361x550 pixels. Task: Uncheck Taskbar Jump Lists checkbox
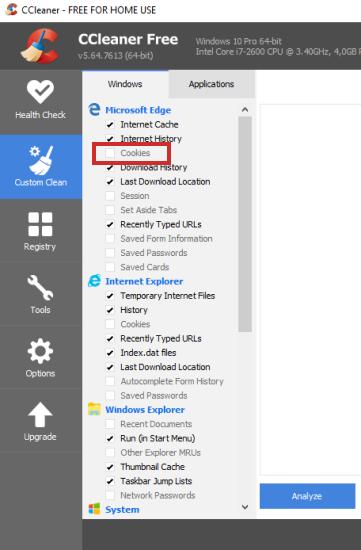(x=110, y=481)
